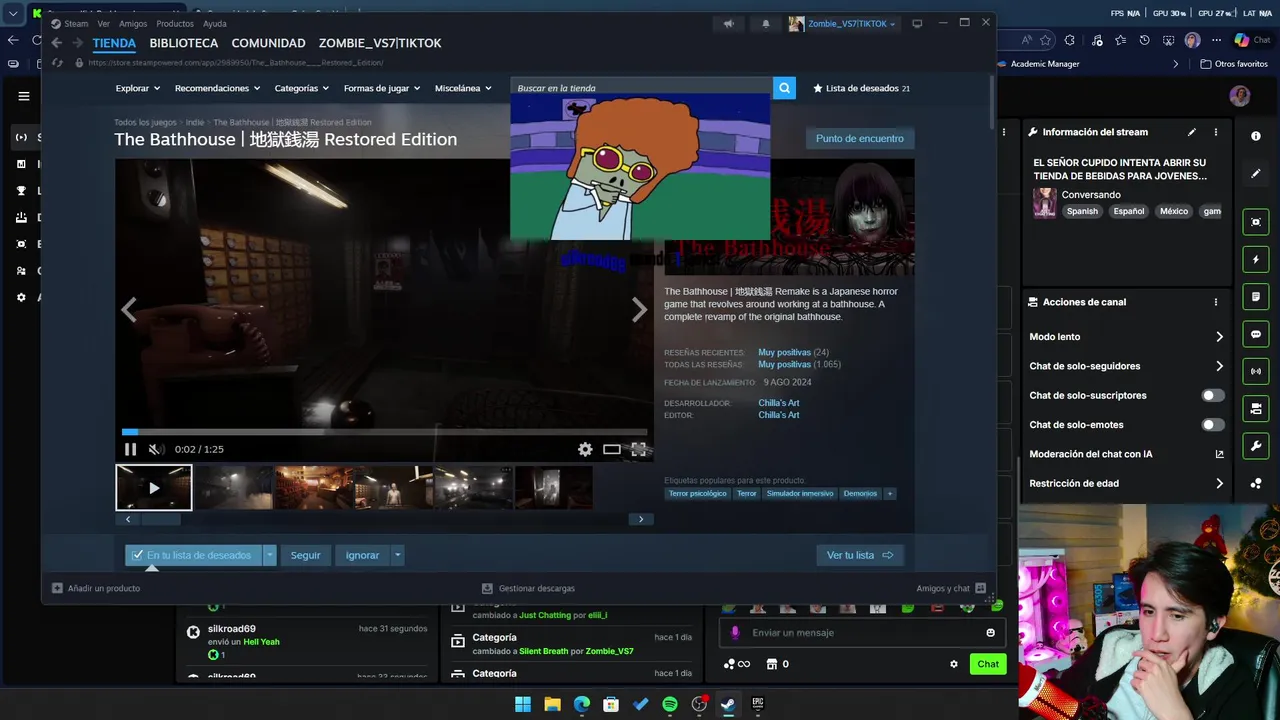Seek within the trailer progress bar
The width and height of the screenshot is (1280, 720).
[385, 432]
